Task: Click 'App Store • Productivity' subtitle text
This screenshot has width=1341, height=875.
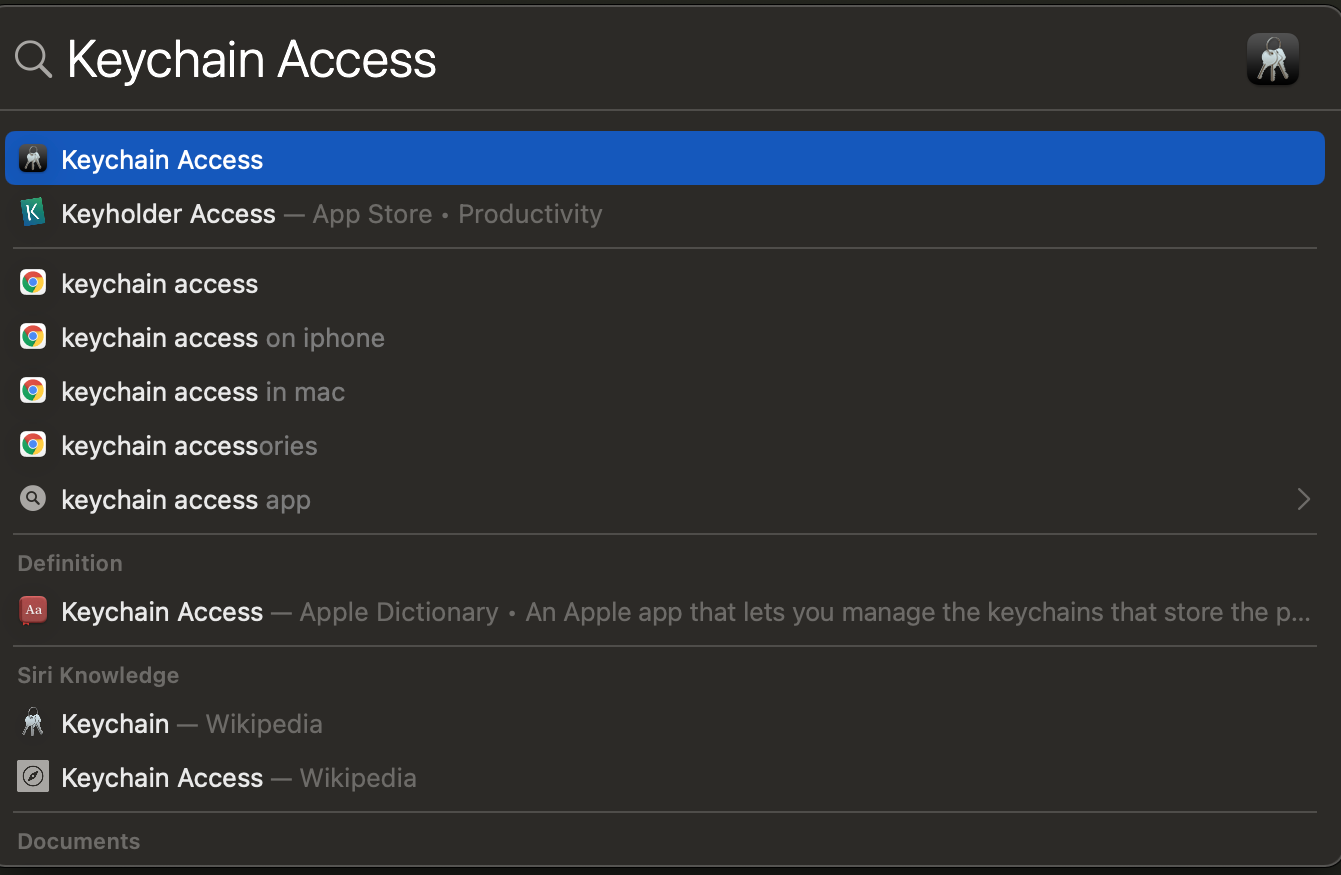Action: coord(457,214)
